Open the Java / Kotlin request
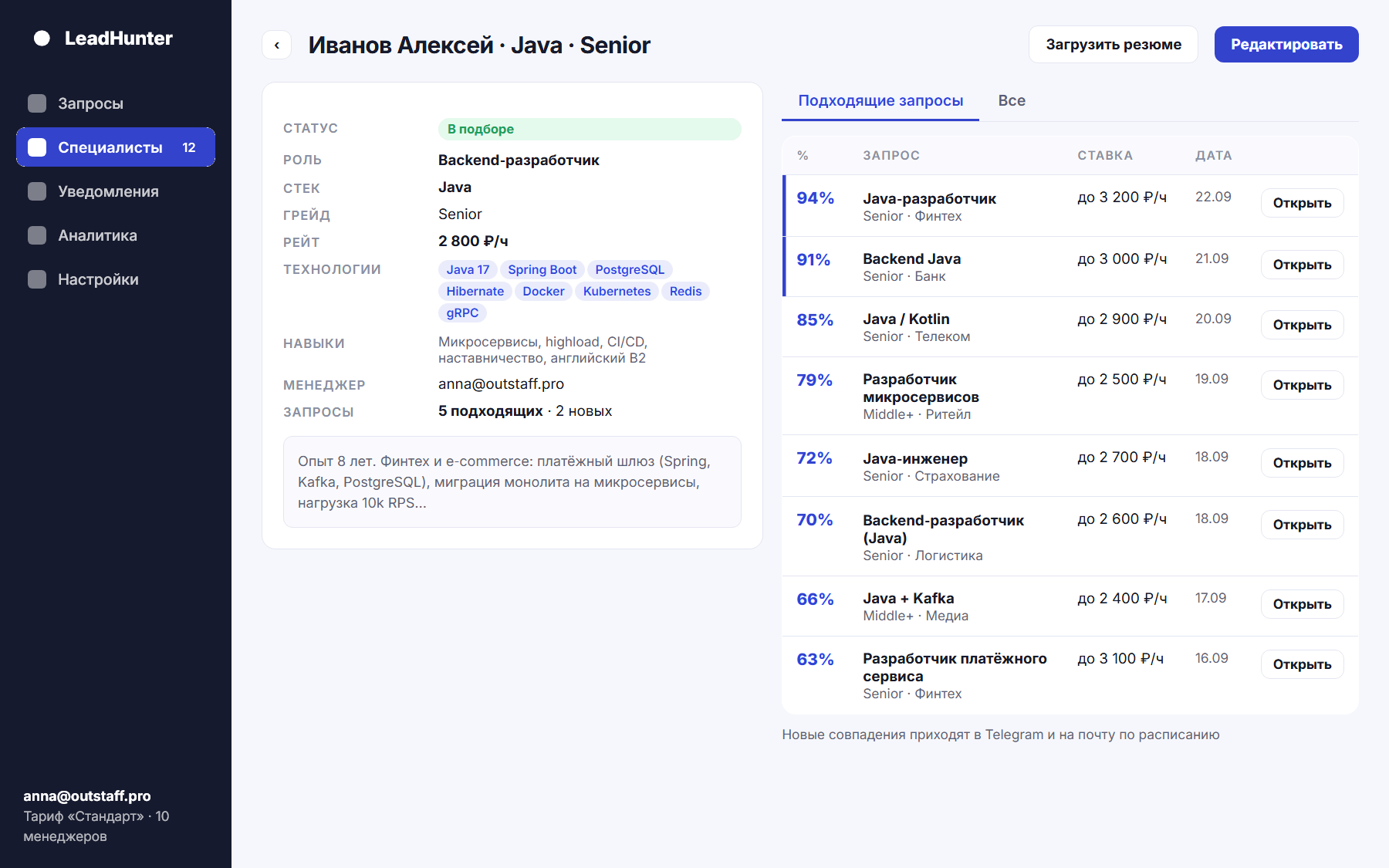 point(1302,325)
